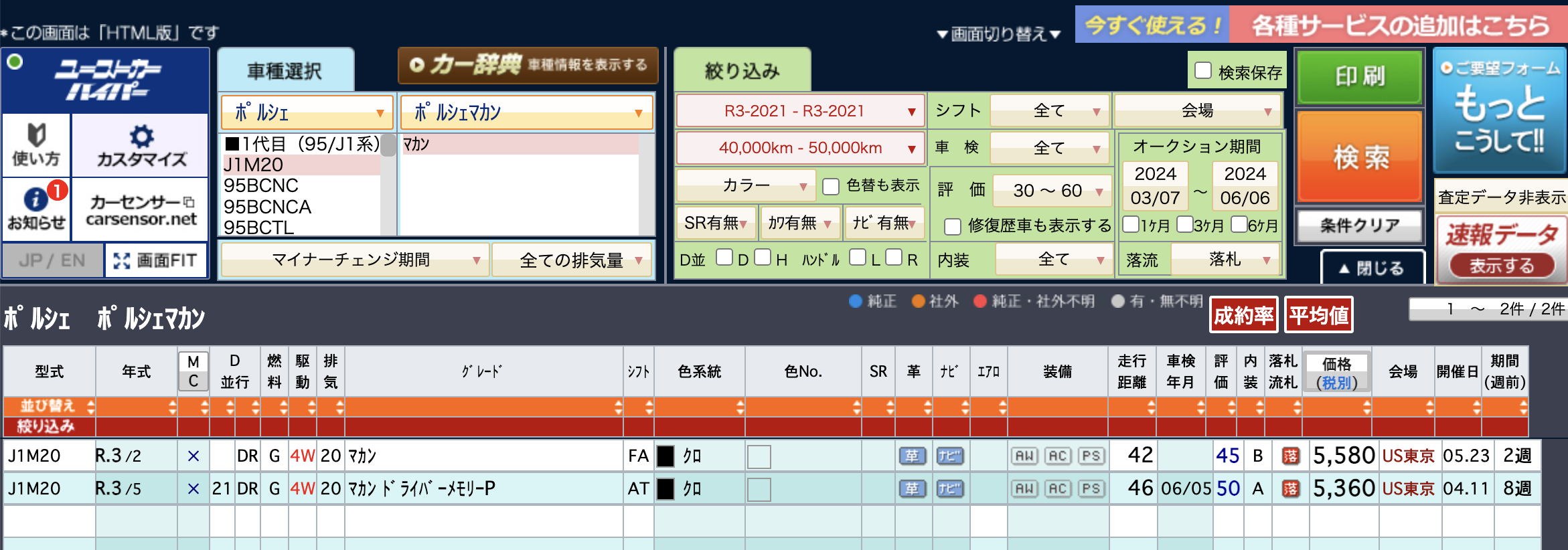This screenshot has height=550, width=1568.
Task: Sort by 型式 column arrows
Action: click(x=91, y=406)
